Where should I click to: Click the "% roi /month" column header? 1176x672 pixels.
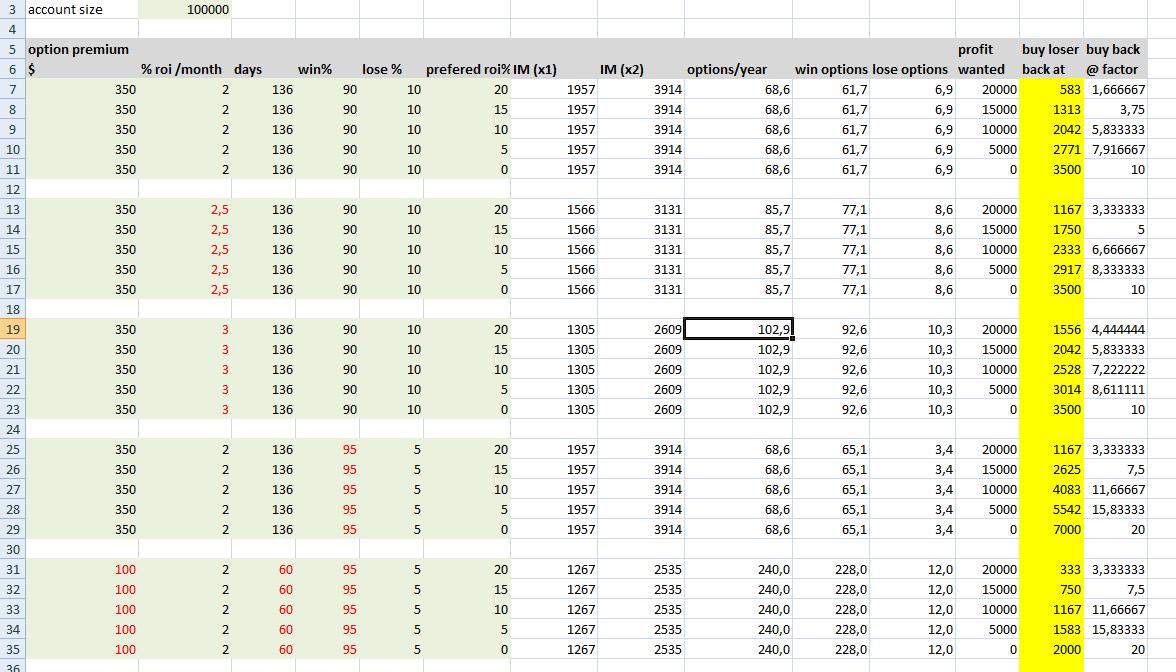185,69
